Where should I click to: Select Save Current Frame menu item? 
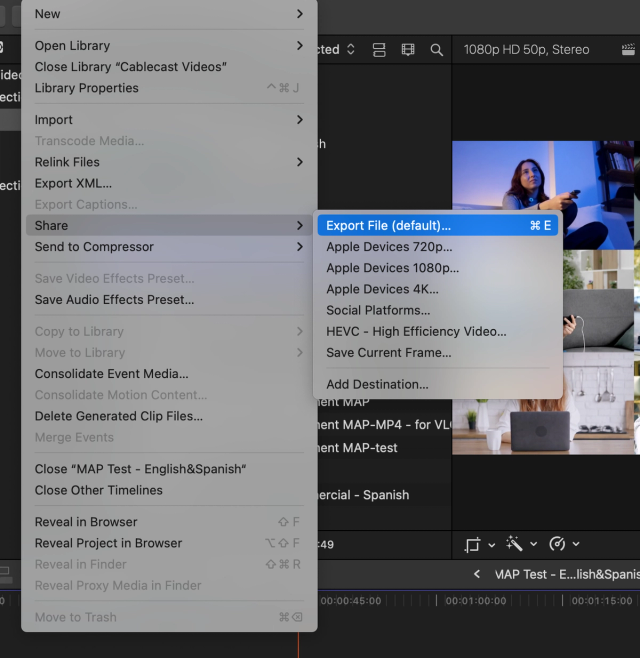(x=388, y=352)
